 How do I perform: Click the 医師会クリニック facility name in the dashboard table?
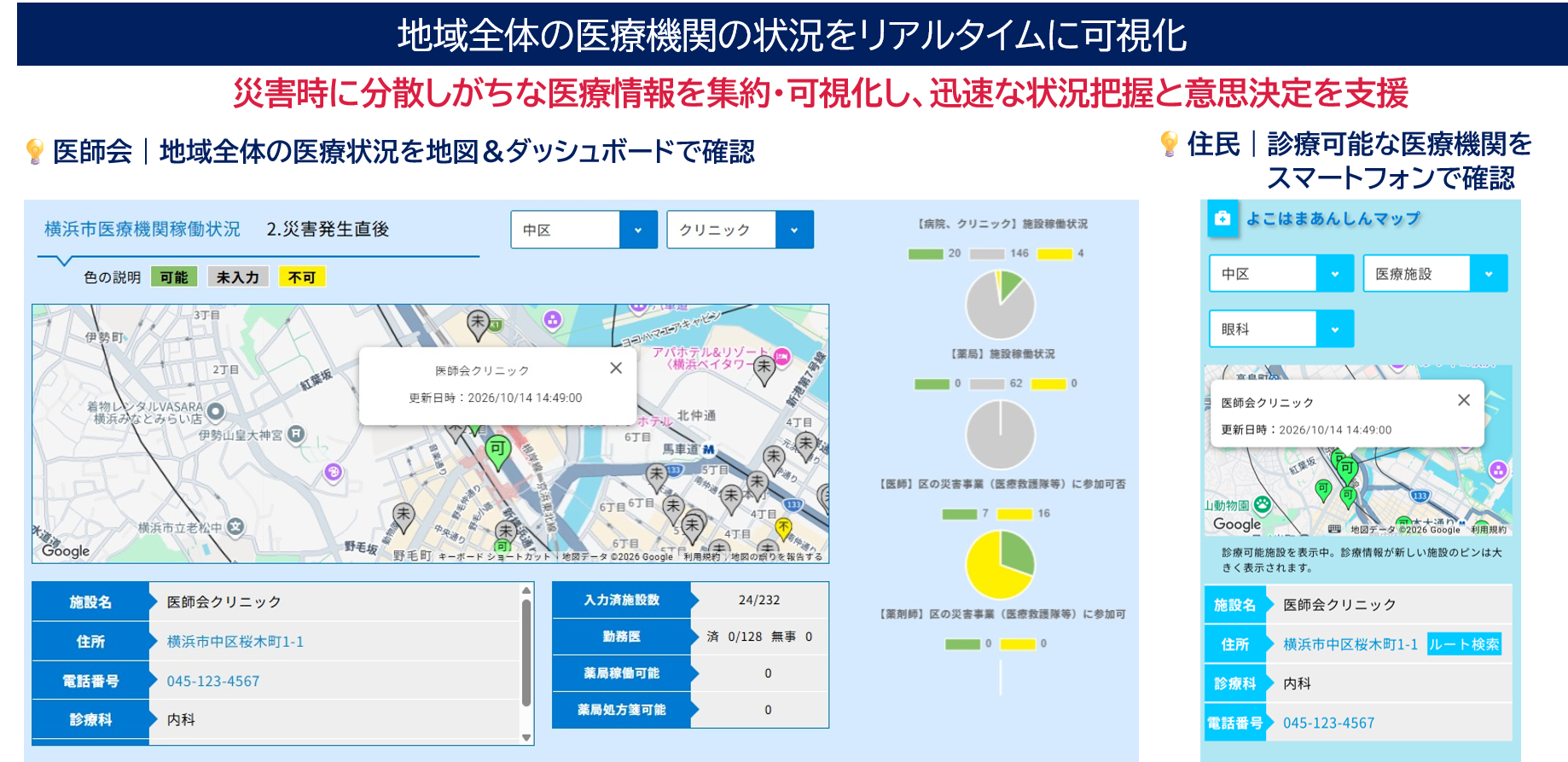tap(224, 602)
